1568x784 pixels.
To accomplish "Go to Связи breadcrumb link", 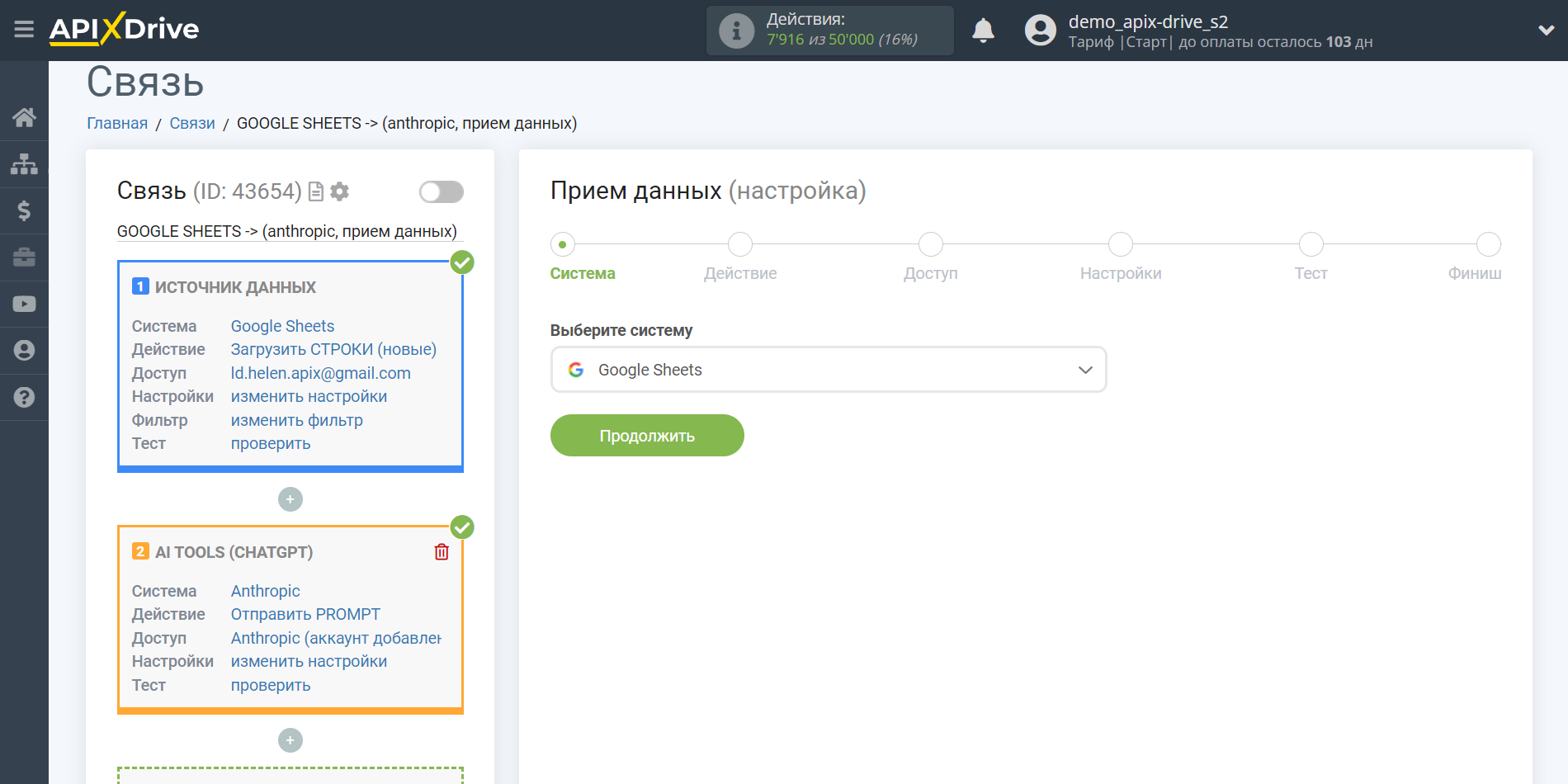I will coord(192,123).
